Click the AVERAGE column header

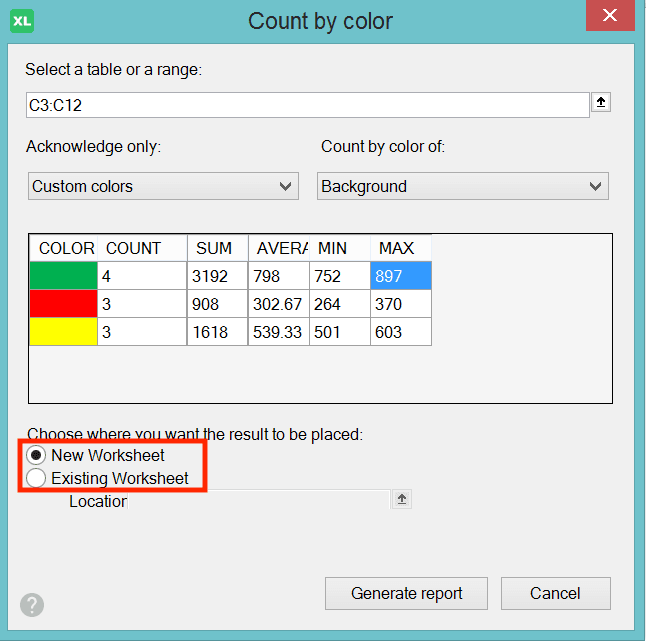(x=279, y=248)
